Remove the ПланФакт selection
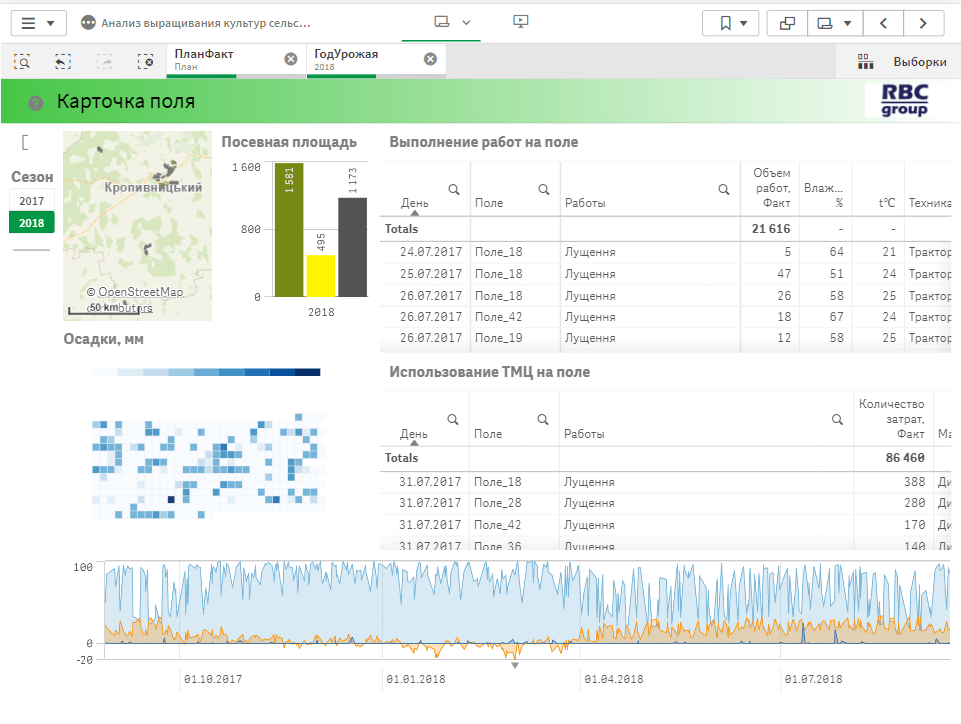The image size is (961, 724). coord(291,59)
